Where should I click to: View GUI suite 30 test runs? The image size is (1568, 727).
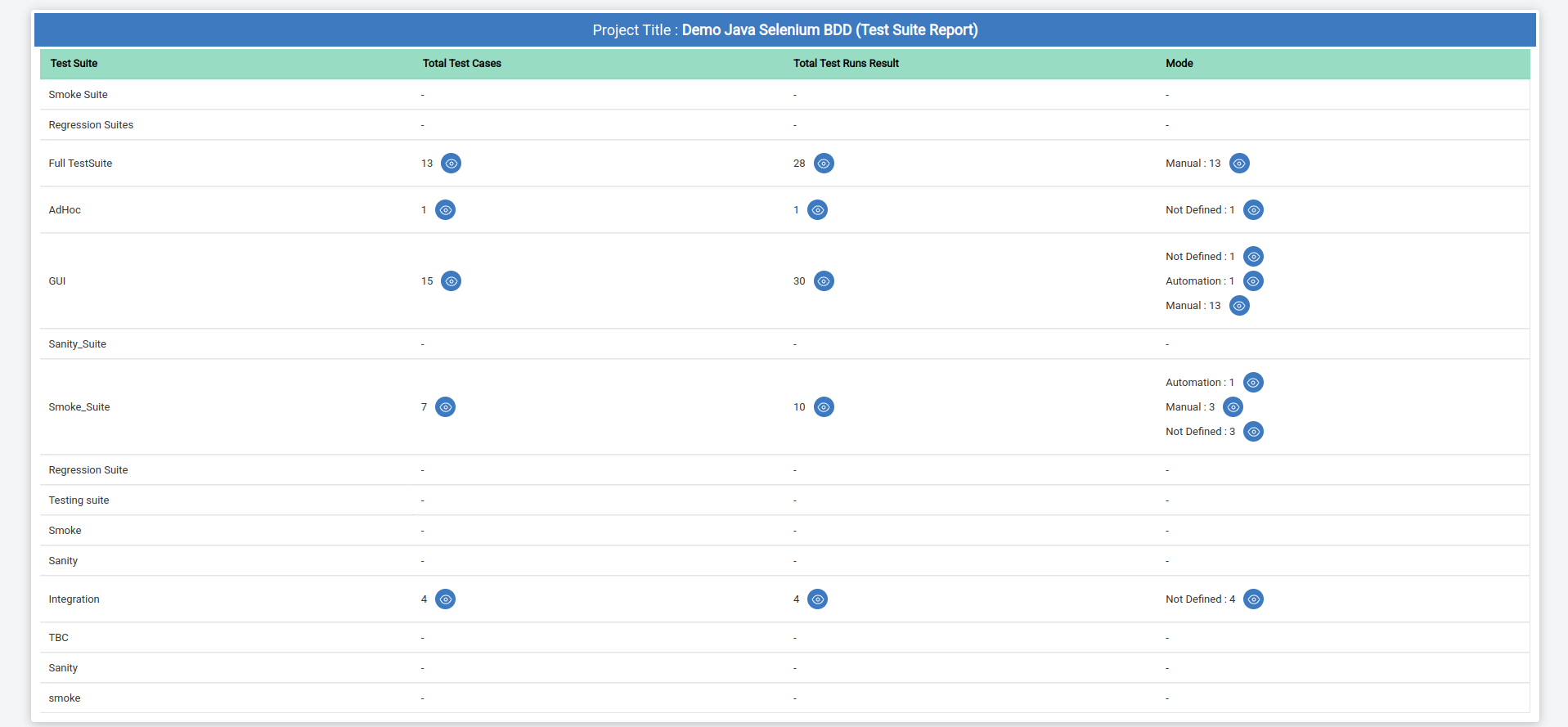coord(824,281)
